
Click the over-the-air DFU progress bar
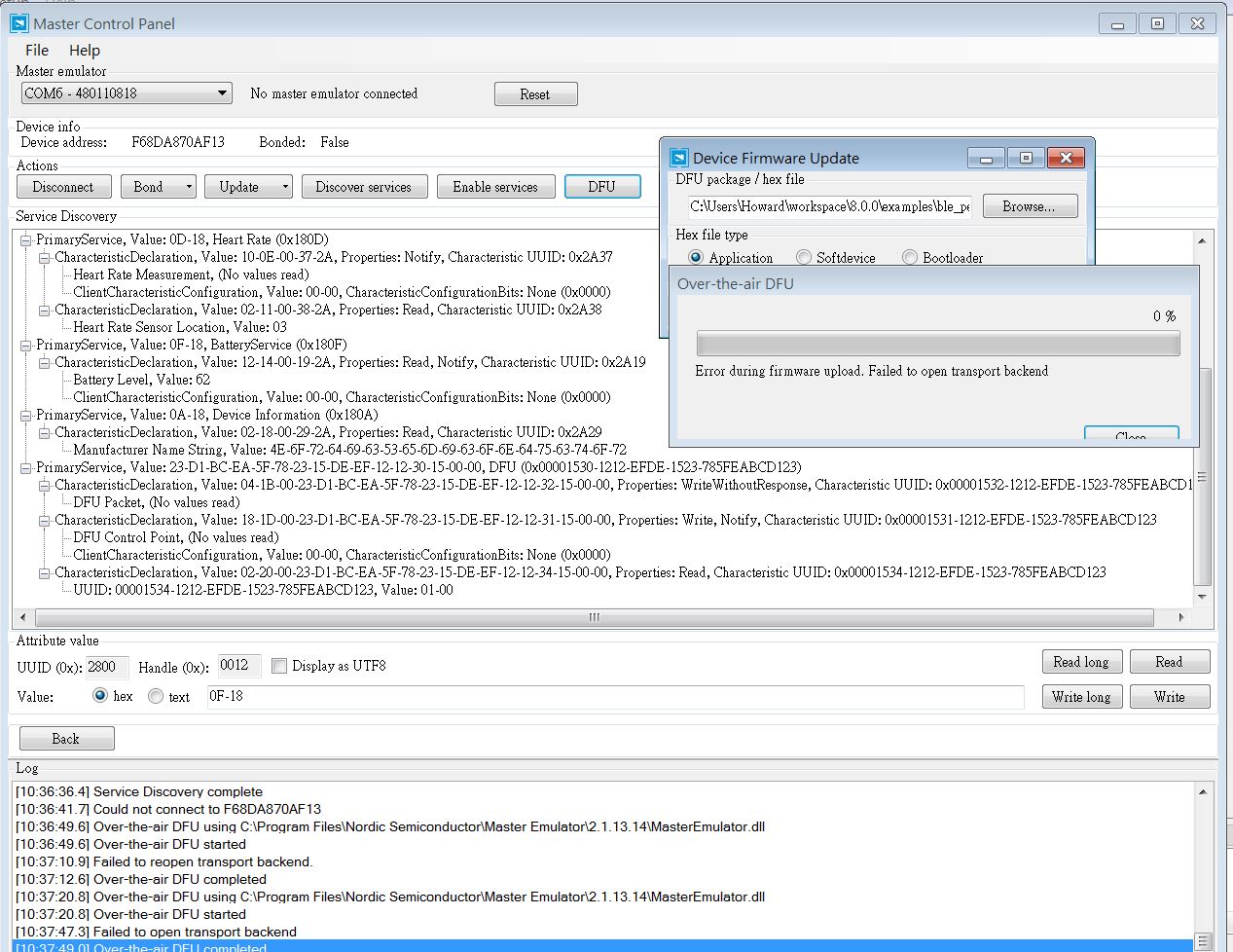(x=938, y=344)
